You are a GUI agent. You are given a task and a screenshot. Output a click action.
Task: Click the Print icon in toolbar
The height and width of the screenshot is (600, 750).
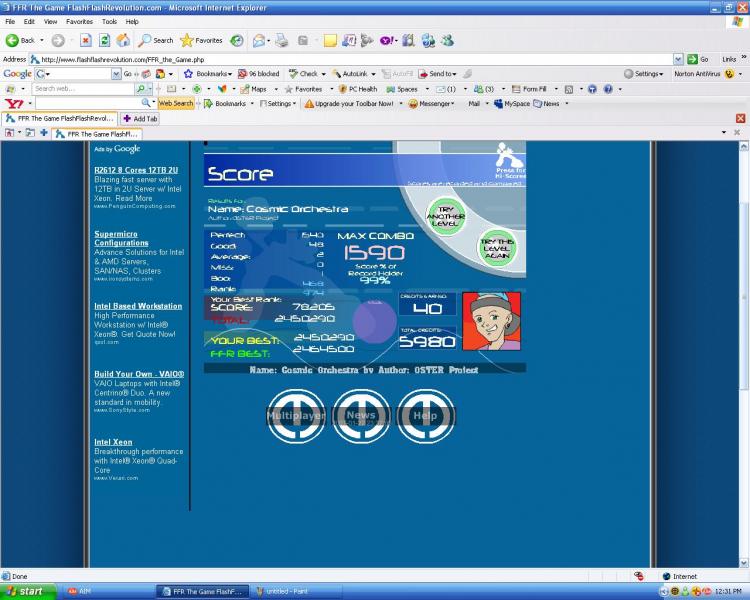(282, 40)
